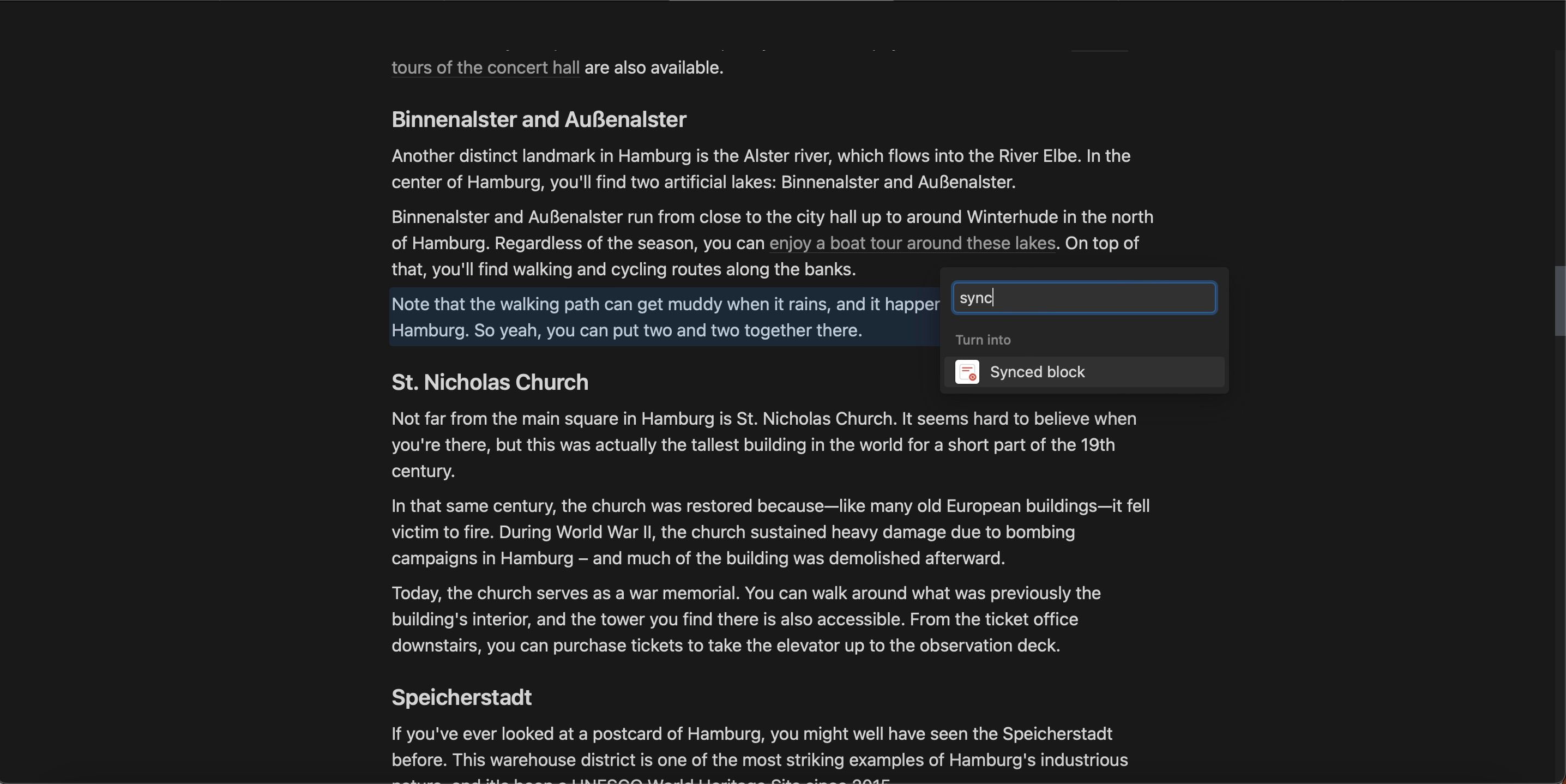Click the 'Speicherstadt' heading
Viewport: 1566px width, 784px height.
461,697
